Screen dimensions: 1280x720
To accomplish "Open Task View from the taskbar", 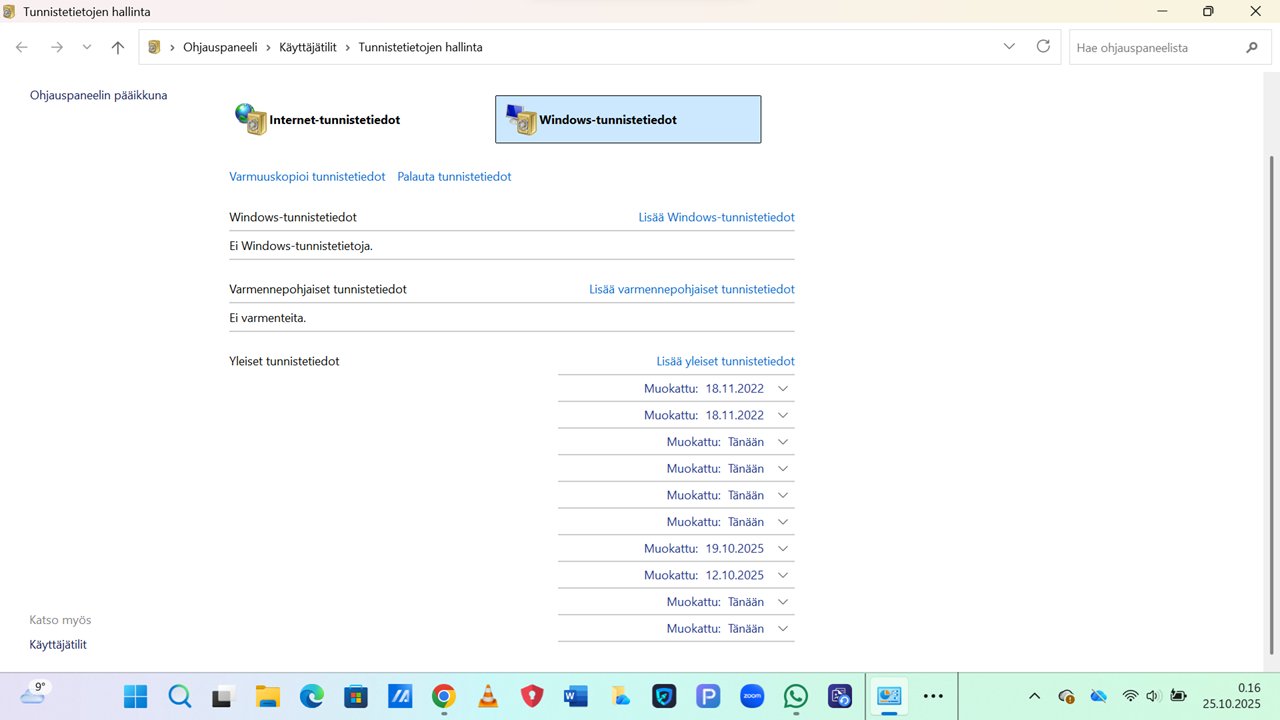I will click(x=223, y=696).
